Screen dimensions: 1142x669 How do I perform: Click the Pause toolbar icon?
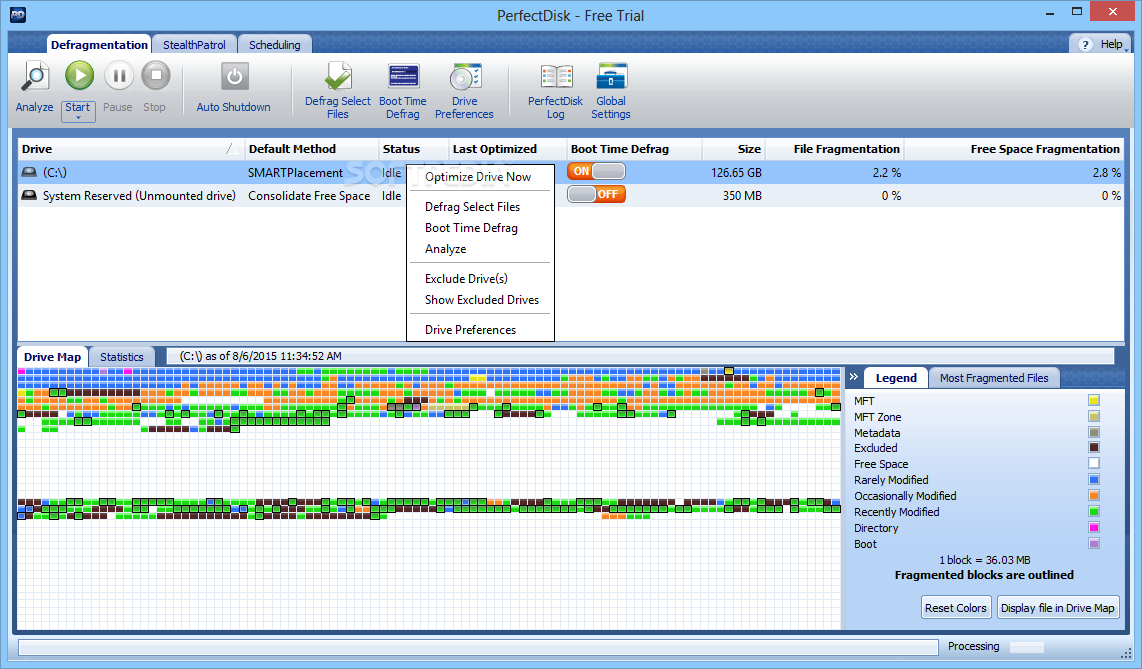point(119,76)
